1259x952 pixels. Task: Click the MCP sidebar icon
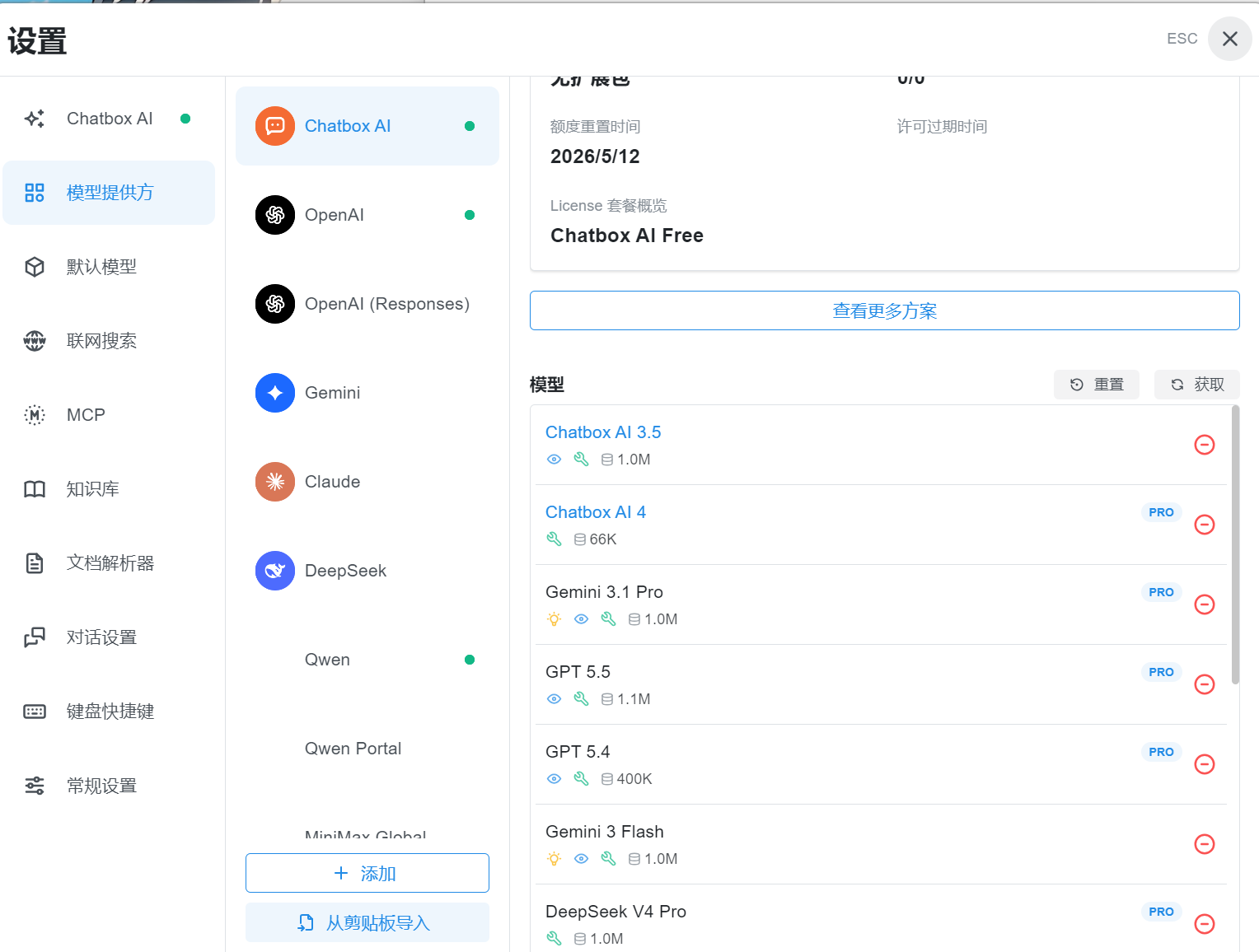pos(35,415)
